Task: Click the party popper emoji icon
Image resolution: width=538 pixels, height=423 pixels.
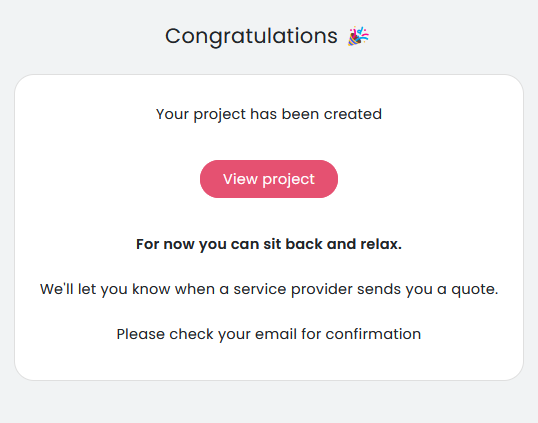Action: pyautogui.click(x=359, y=36)
